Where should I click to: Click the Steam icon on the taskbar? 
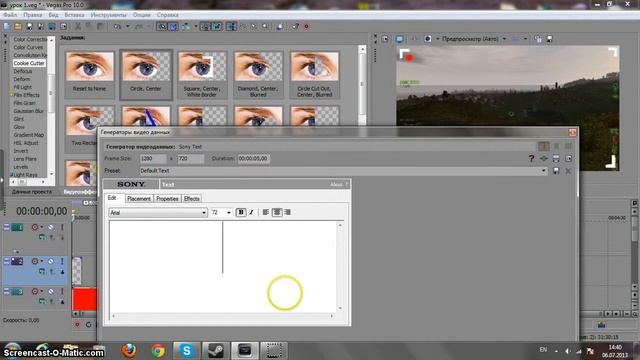[x=216, y=350]
